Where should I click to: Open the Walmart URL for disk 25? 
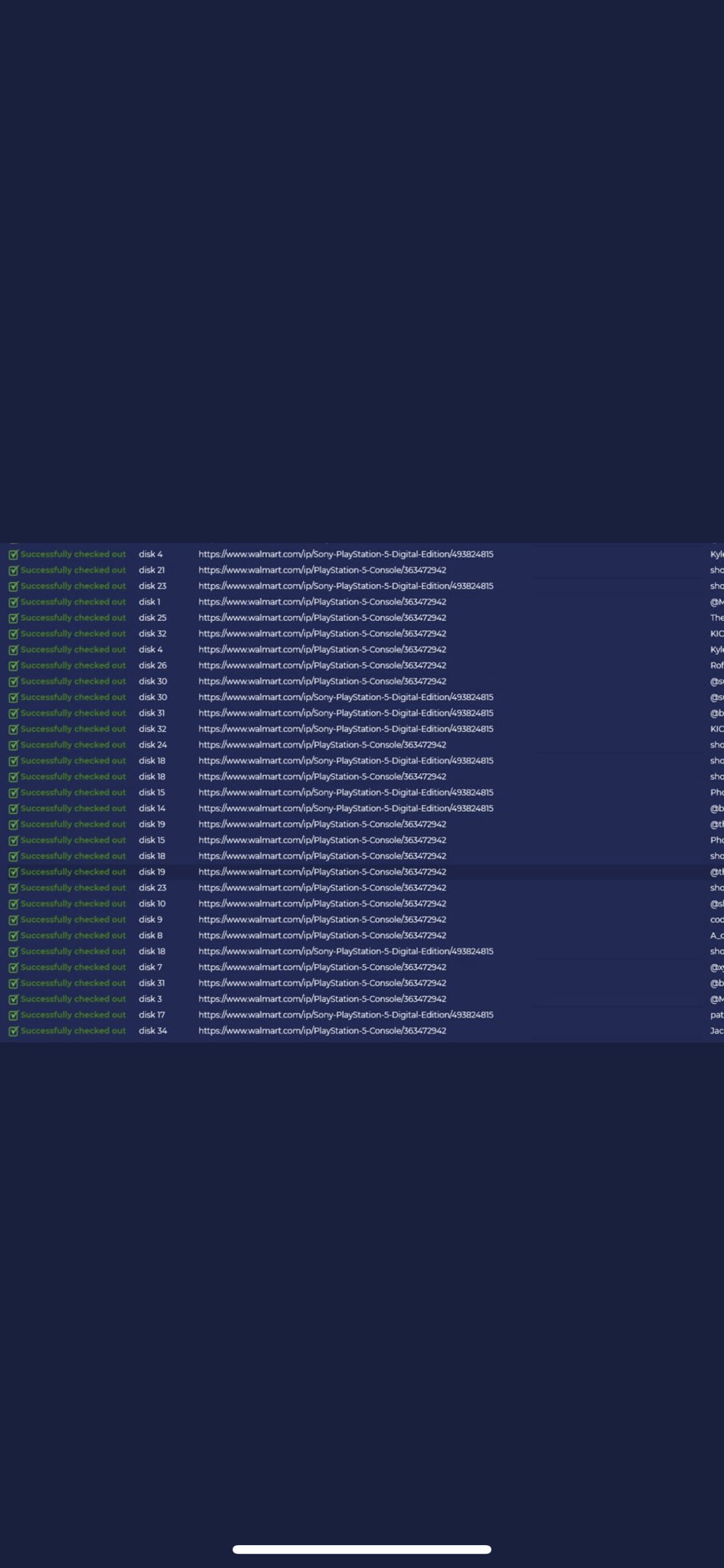pos(322,618)
